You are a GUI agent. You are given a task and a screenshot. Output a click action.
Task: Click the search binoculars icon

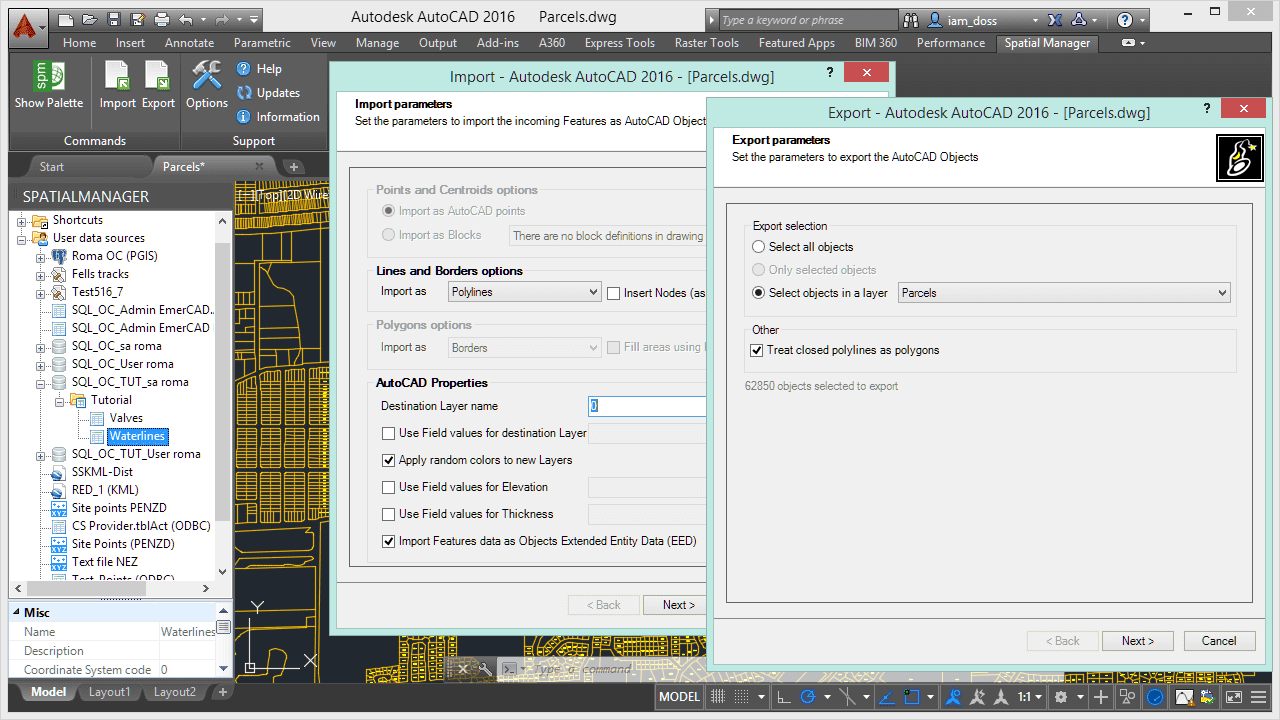(x=911, y=20)
